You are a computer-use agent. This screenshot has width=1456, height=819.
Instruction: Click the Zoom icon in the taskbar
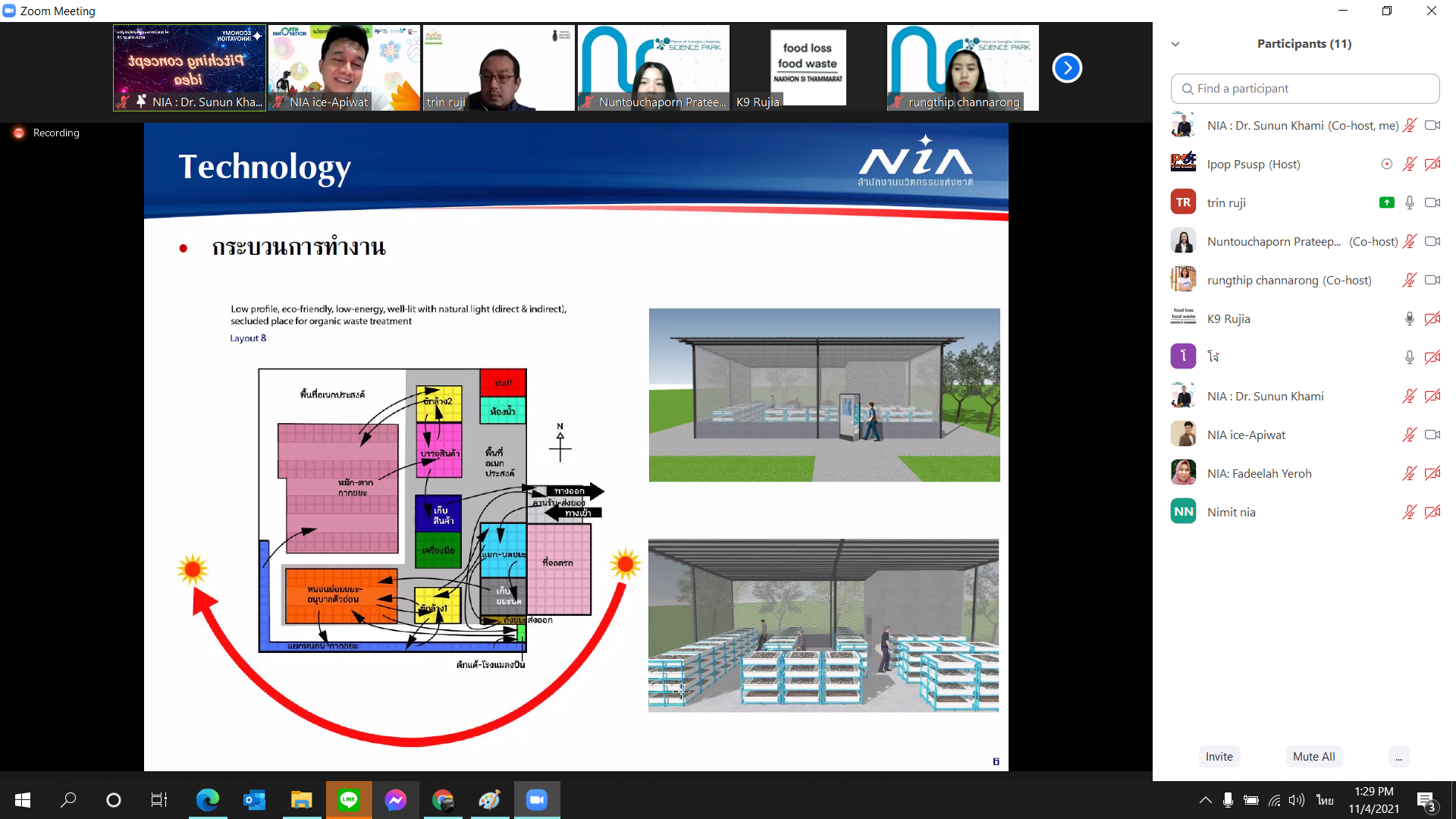[537, 799]
